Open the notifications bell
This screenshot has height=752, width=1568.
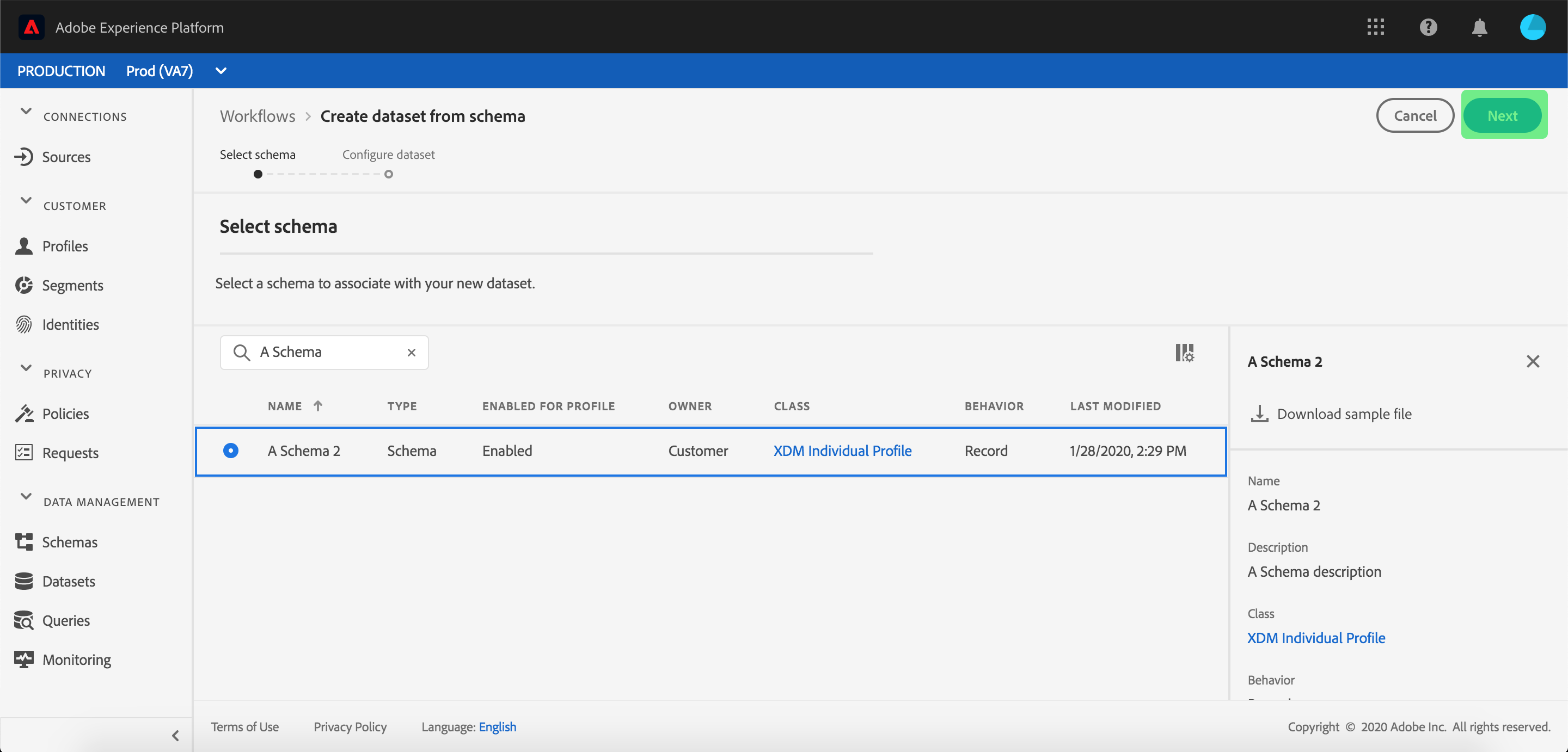(x=1479, y=27)
